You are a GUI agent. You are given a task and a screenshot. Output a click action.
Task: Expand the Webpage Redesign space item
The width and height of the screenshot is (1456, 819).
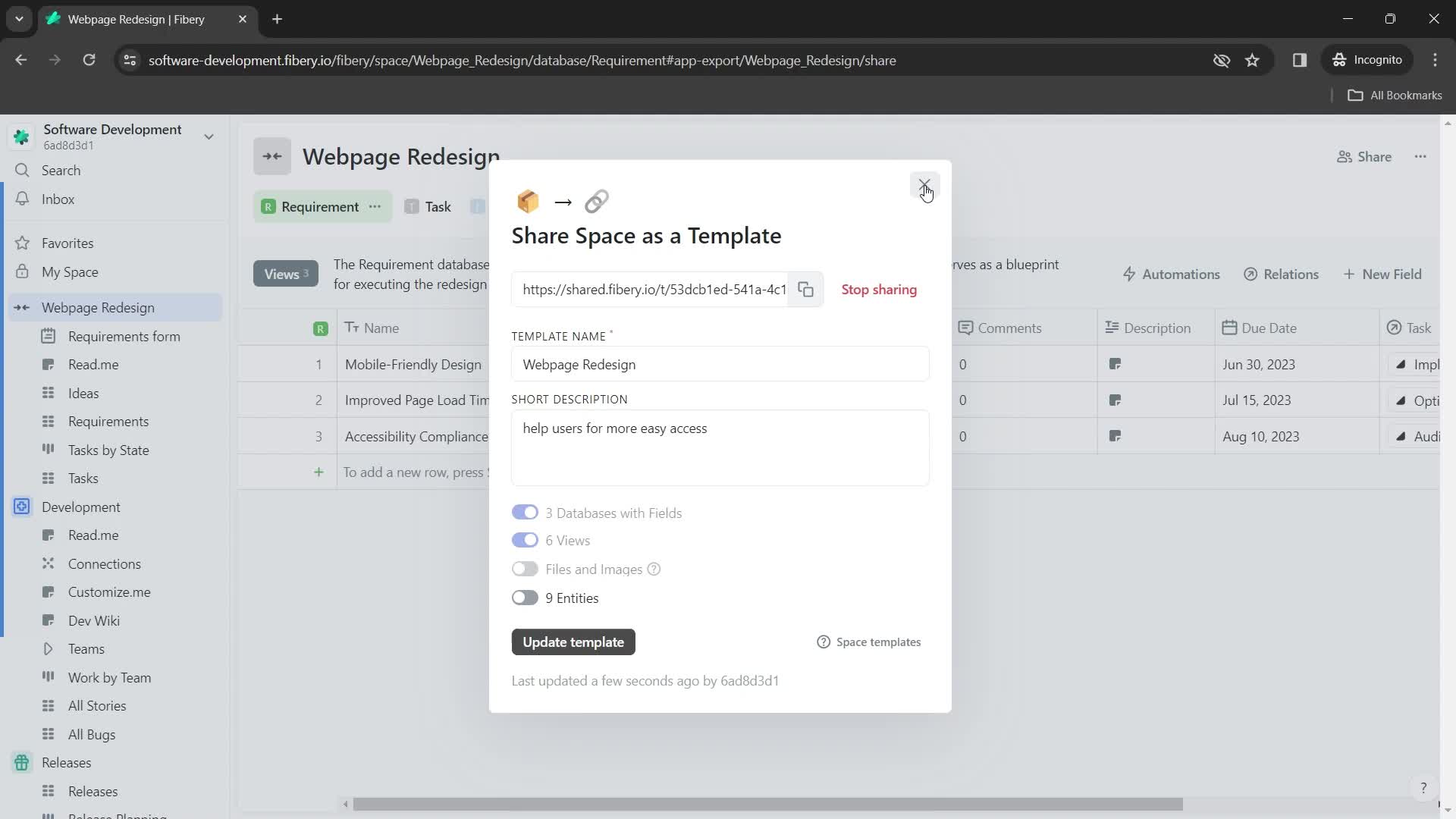(x=22, y=307)
